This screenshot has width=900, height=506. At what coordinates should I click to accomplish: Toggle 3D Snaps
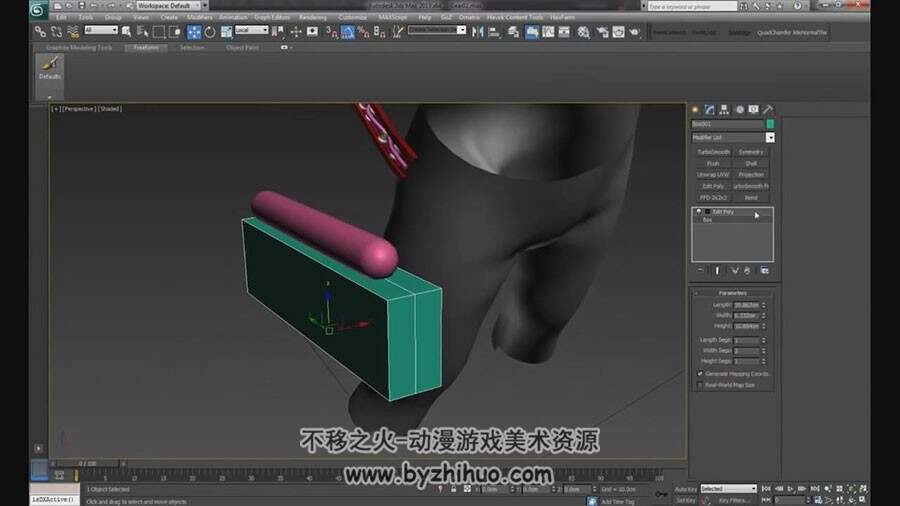click(331, 32)
